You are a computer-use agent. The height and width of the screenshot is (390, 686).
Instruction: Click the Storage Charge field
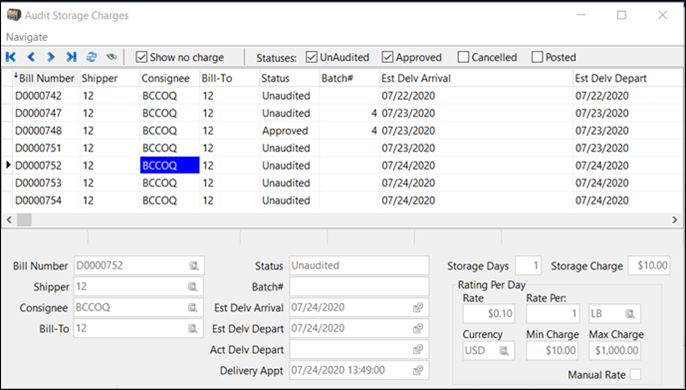[x=649, y=266]
